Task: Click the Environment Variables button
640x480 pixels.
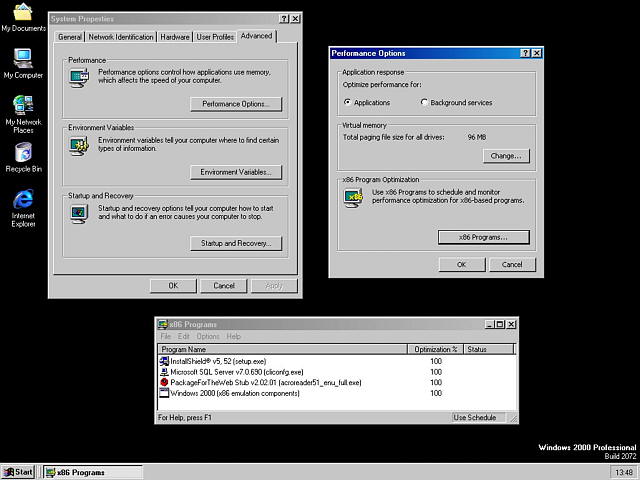Action: 236,172
